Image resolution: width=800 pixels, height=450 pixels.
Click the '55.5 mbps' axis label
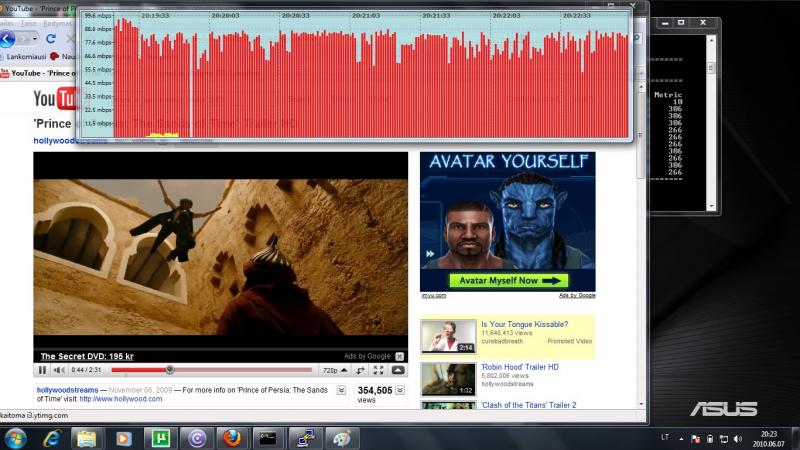[x=98, y=69]
